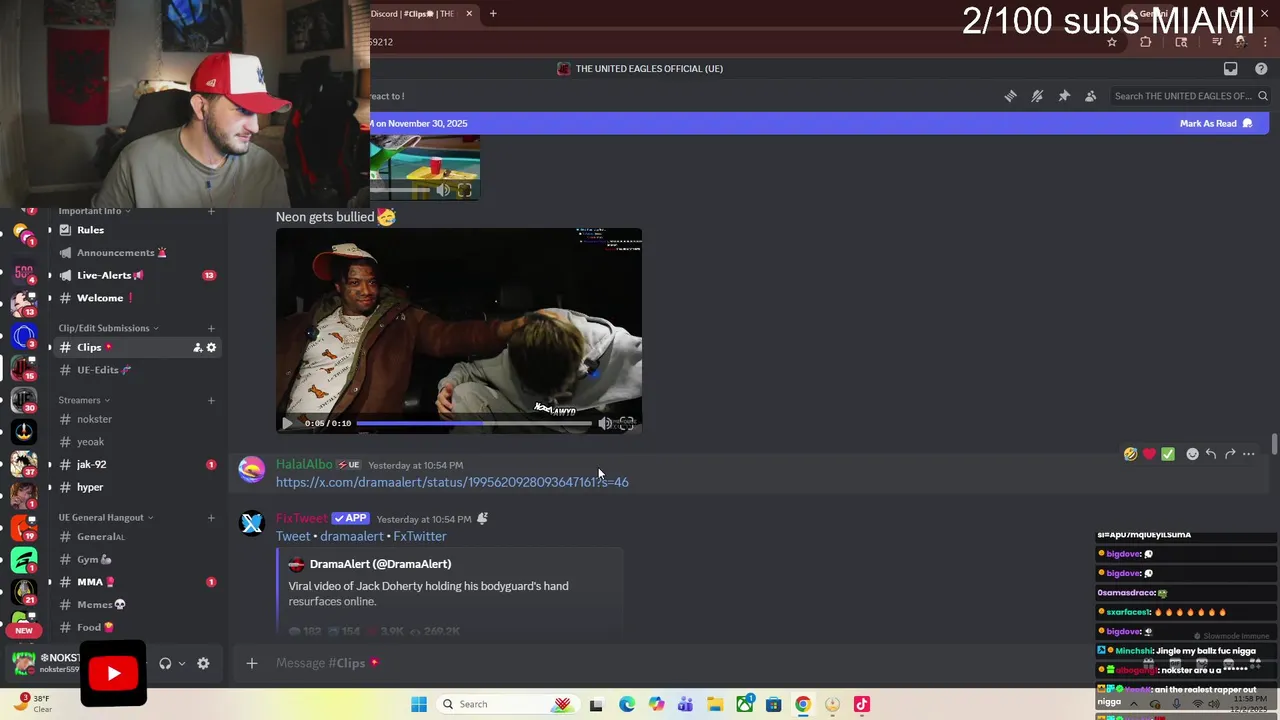React with the green check mark emoji
Screen dimensions: 1280x720
point(1168,454)
